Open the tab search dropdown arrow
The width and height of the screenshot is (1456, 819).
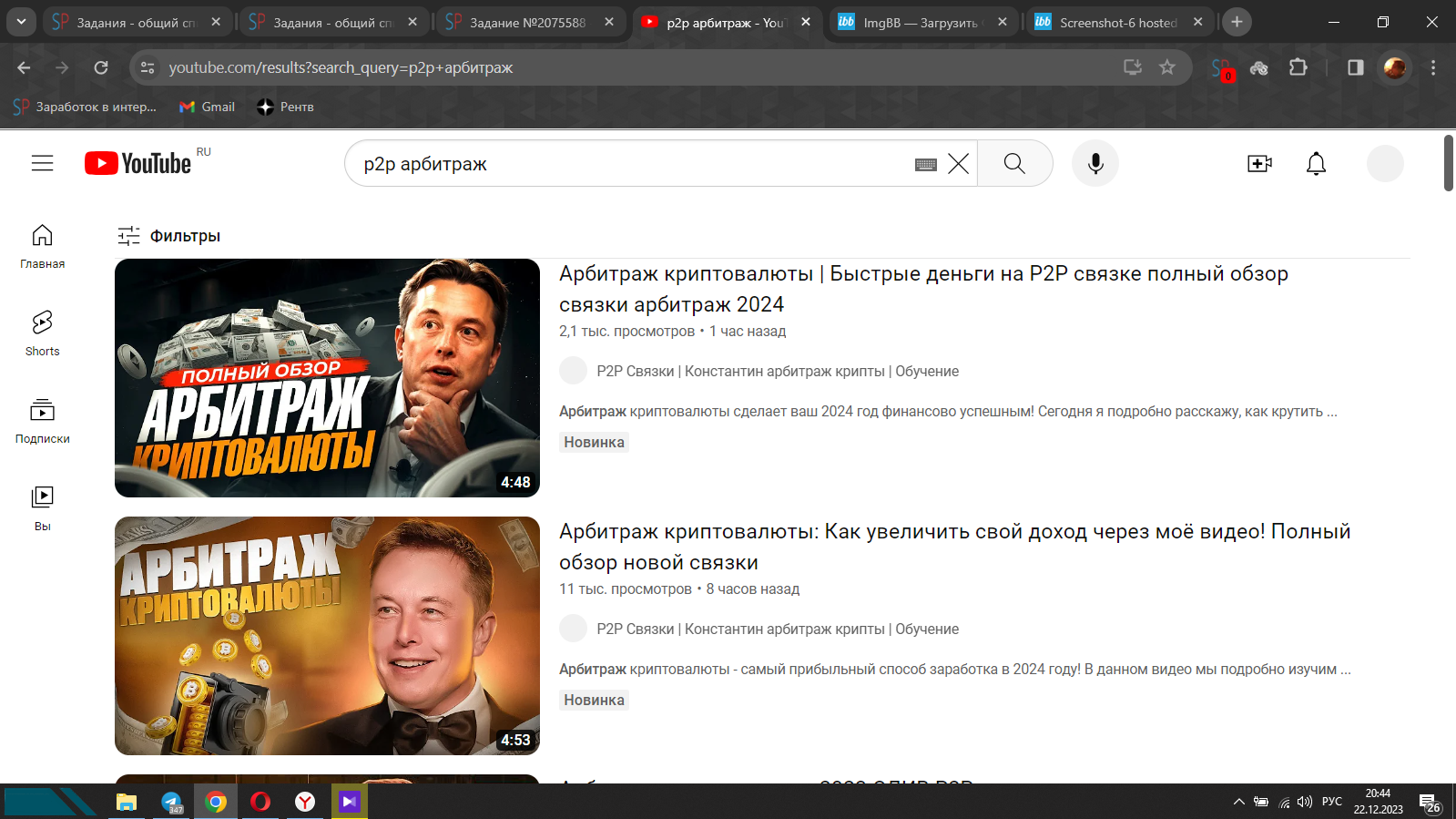(20, 22)
